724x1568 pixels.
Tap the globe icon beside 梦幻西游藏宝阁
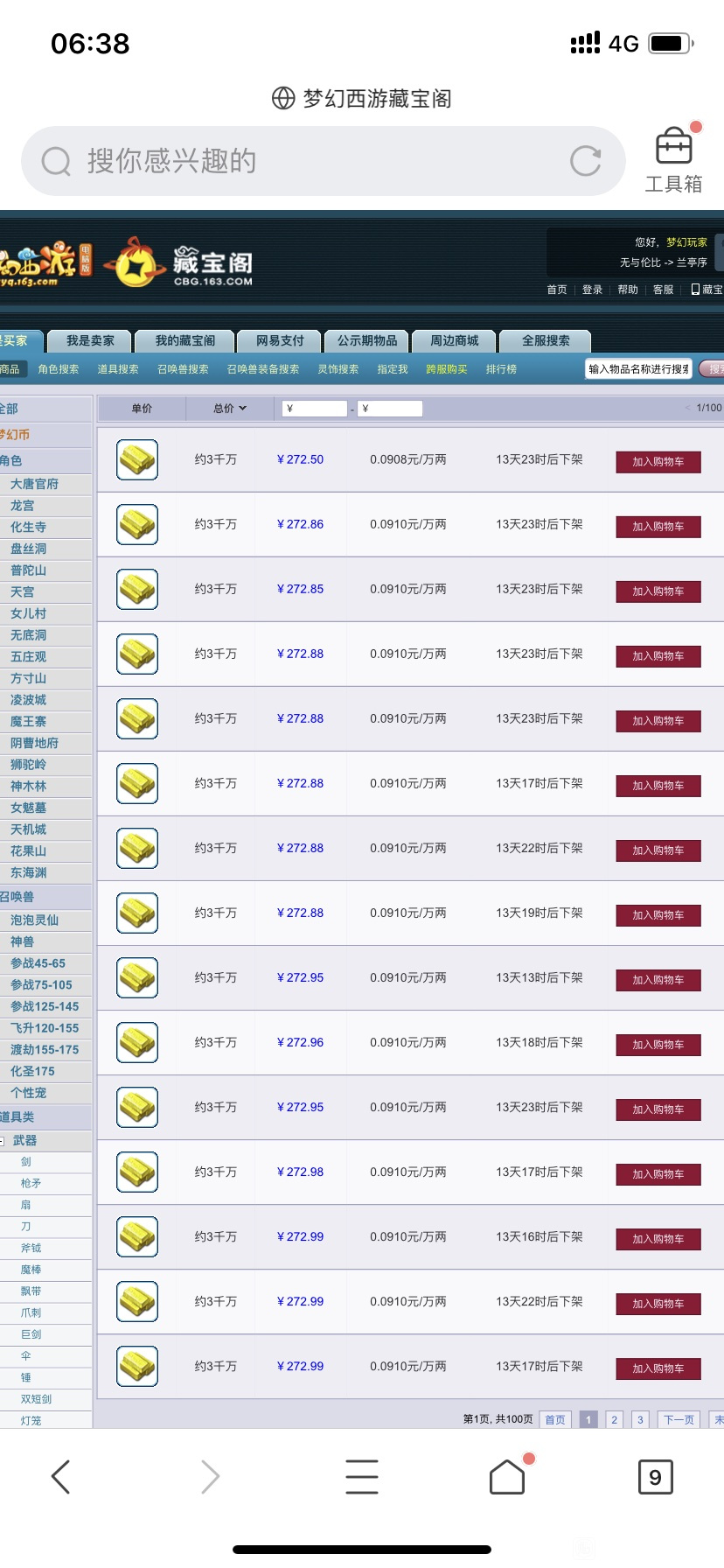(x=283, y=98)
